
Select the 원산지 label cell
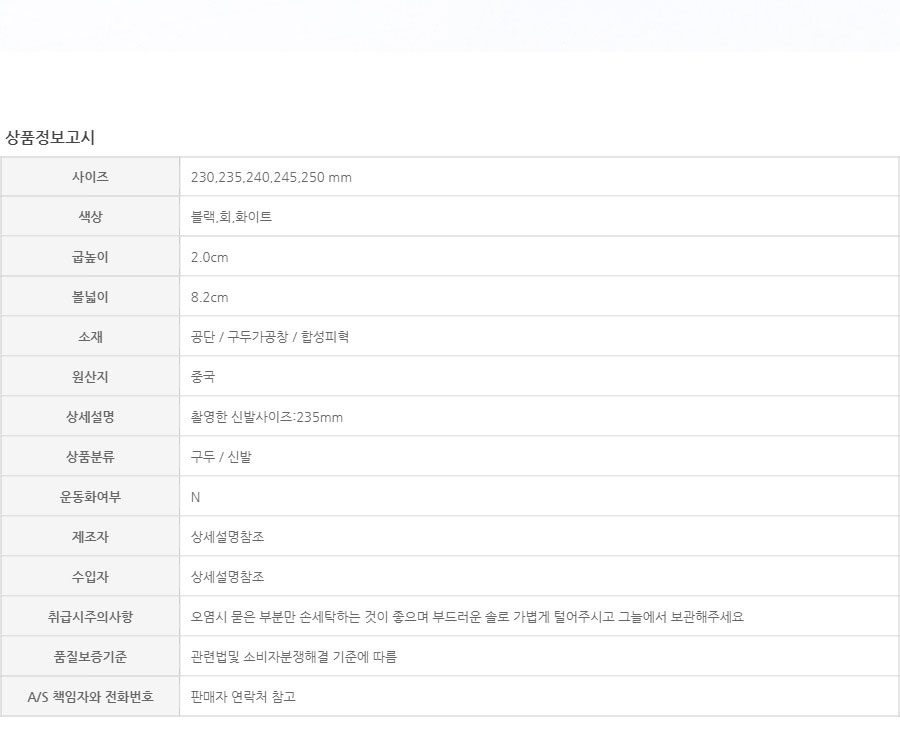coord(90,377)
